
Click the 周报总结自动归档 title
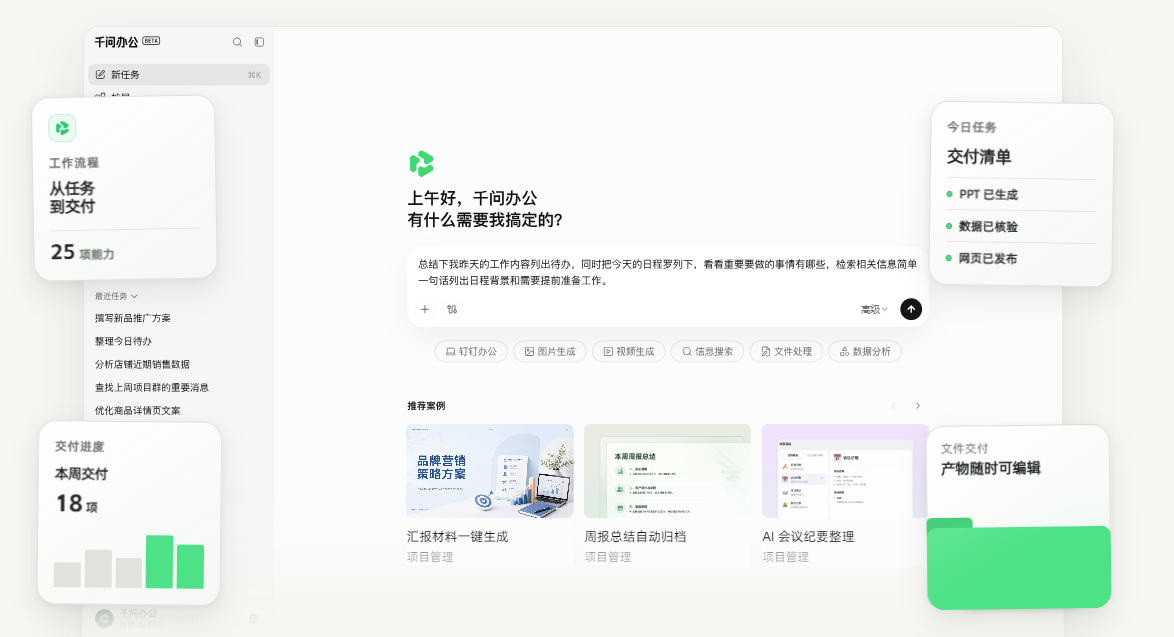click(x=635, y=537)
